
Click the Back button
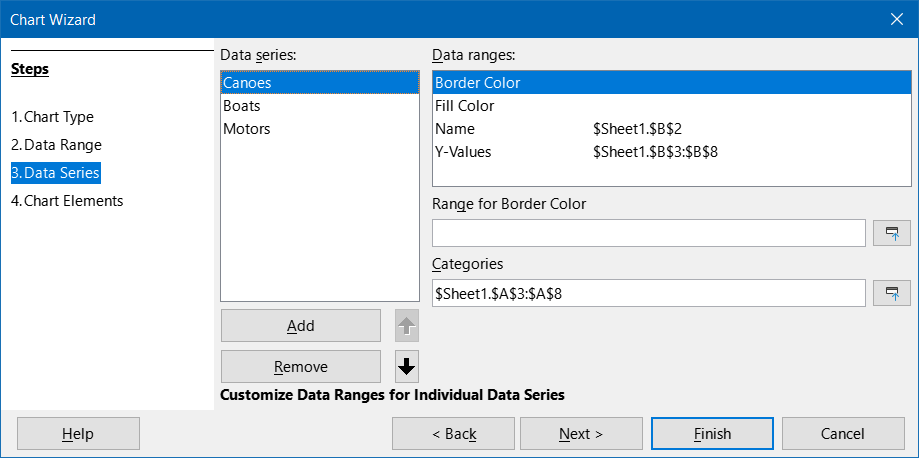click(x=454, y=433)
